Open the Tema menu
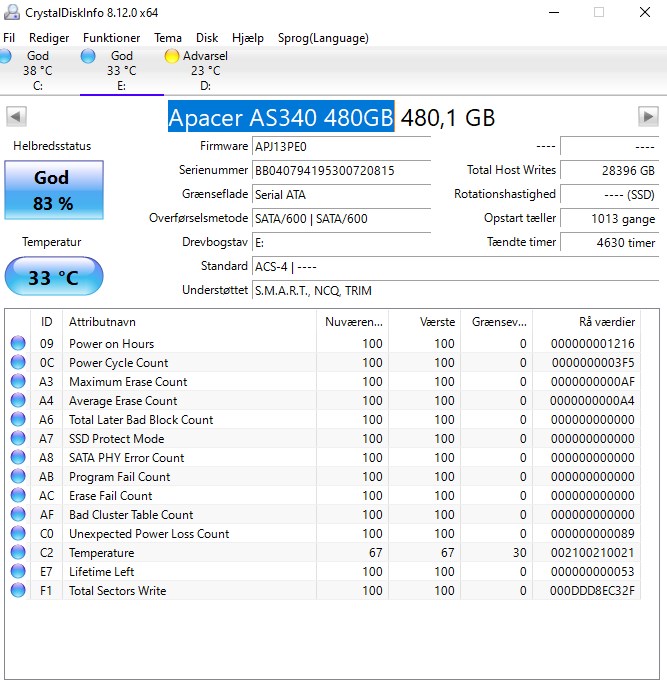The image size is (667, 688). [x=168, y=38]
